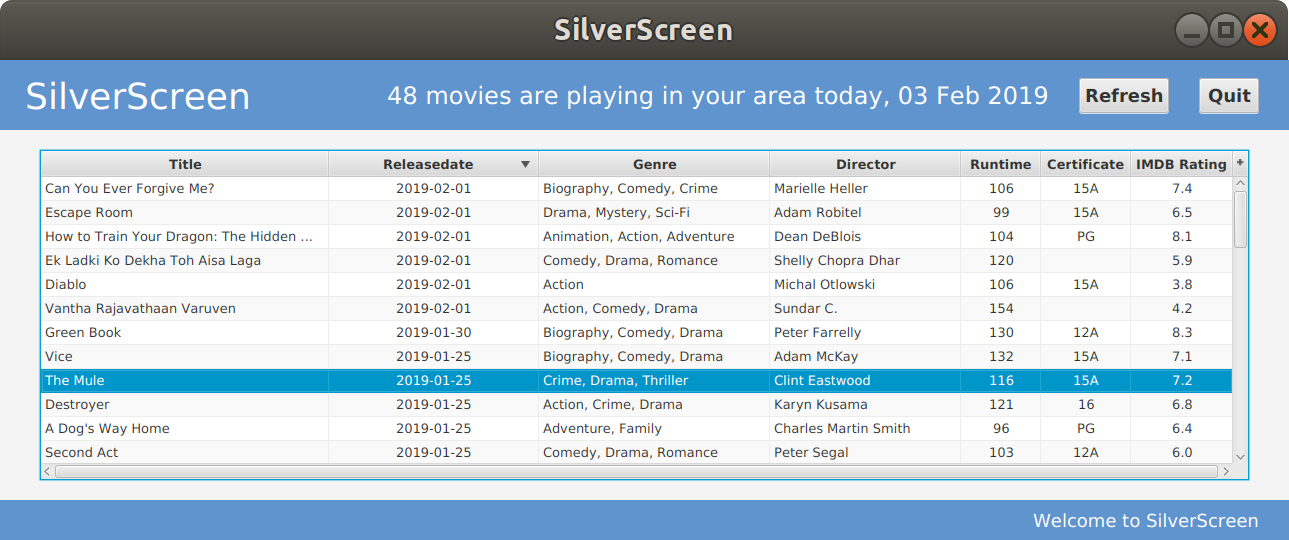The width and height of the screenshot is (1289, 540).
Task: Sort by the Runtime column header
Action: pos(1000,164)
